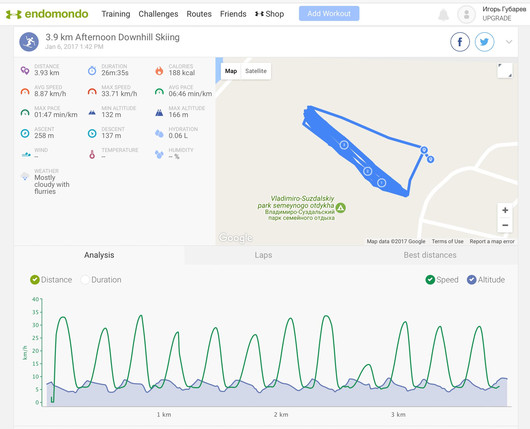Open the Challenges menu

158,14
